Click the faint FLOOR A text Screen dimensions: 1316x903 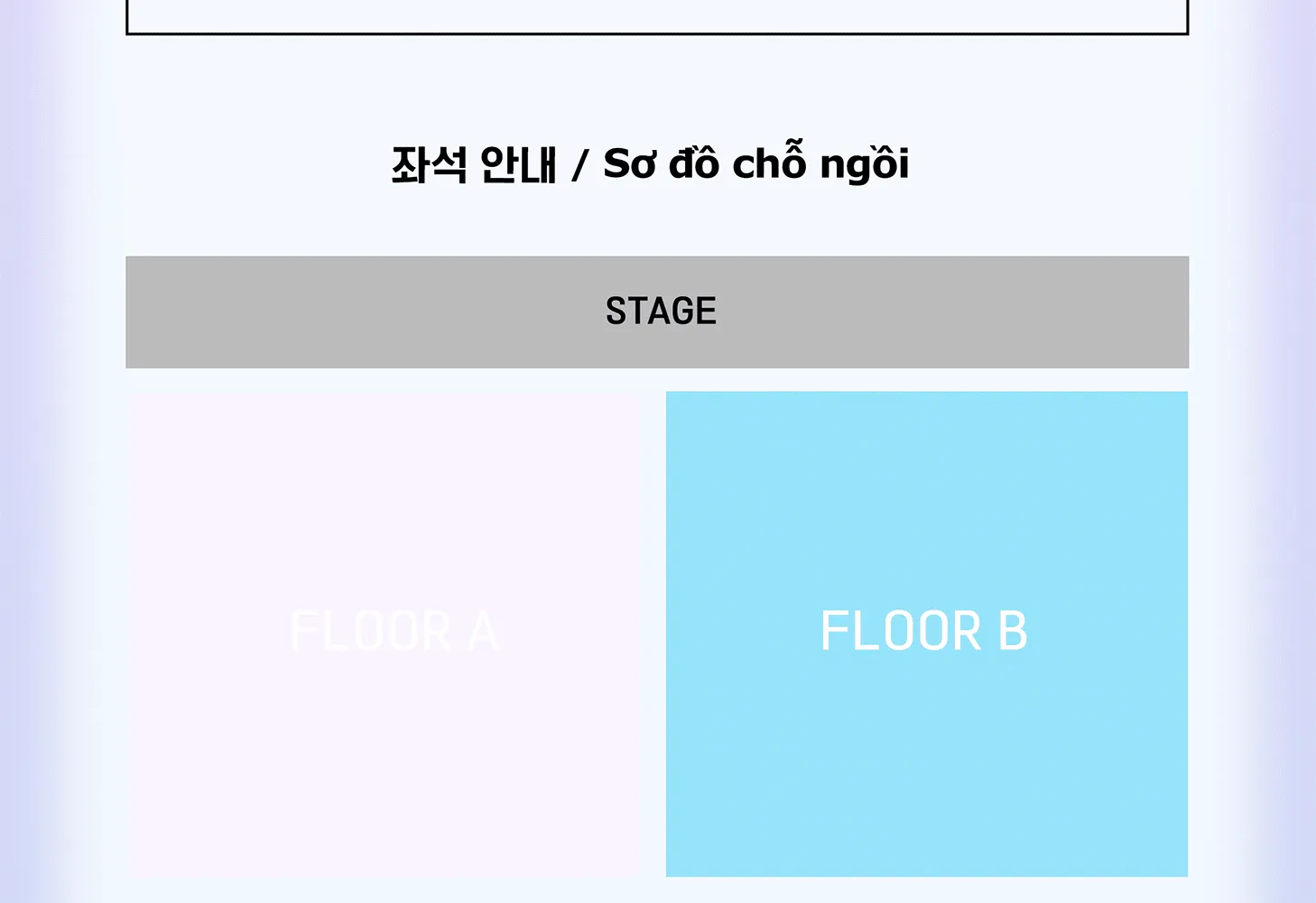[394, 631]
